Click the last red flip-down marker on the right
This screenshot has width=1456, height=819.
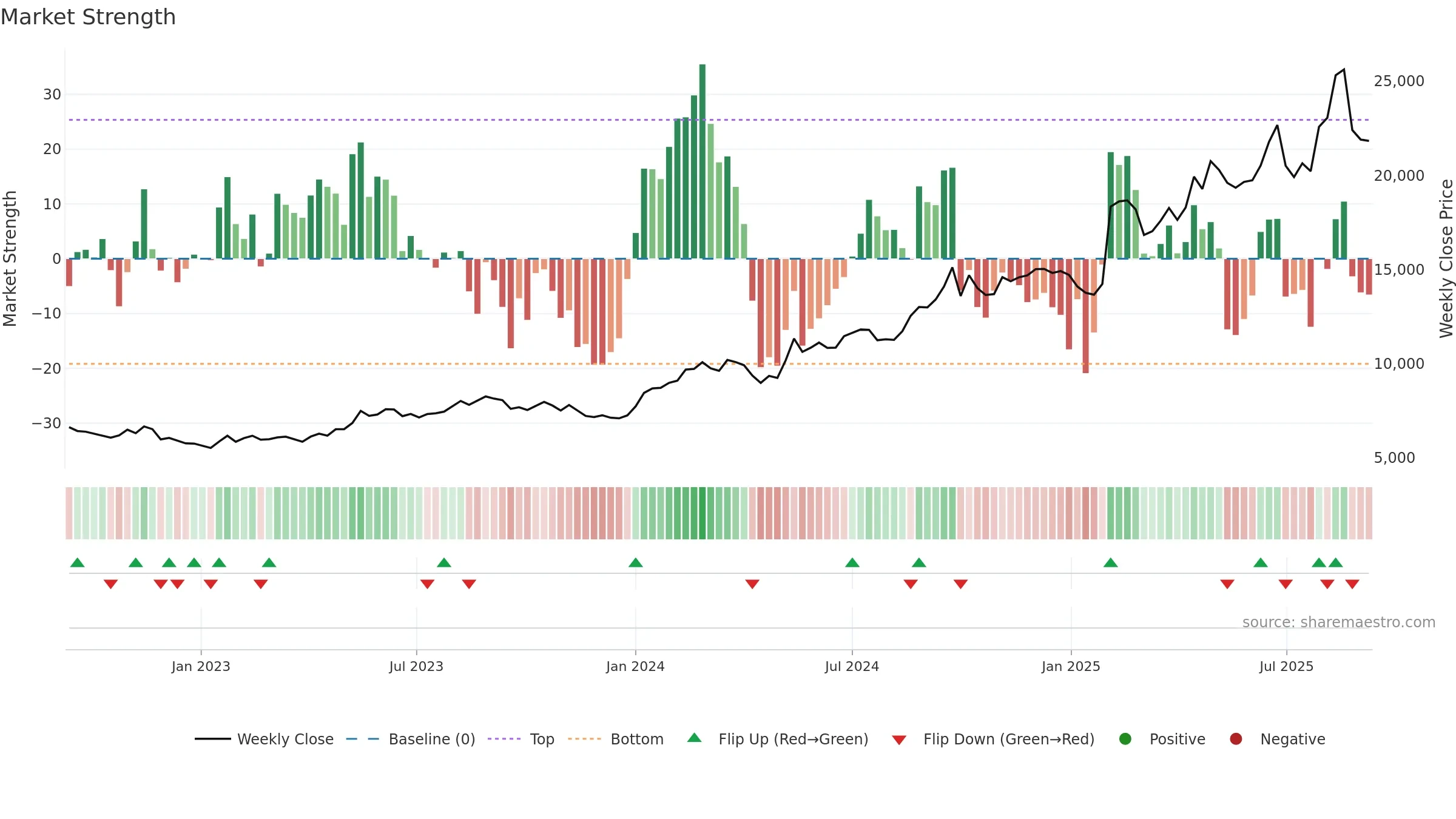tap(1352, 584)
